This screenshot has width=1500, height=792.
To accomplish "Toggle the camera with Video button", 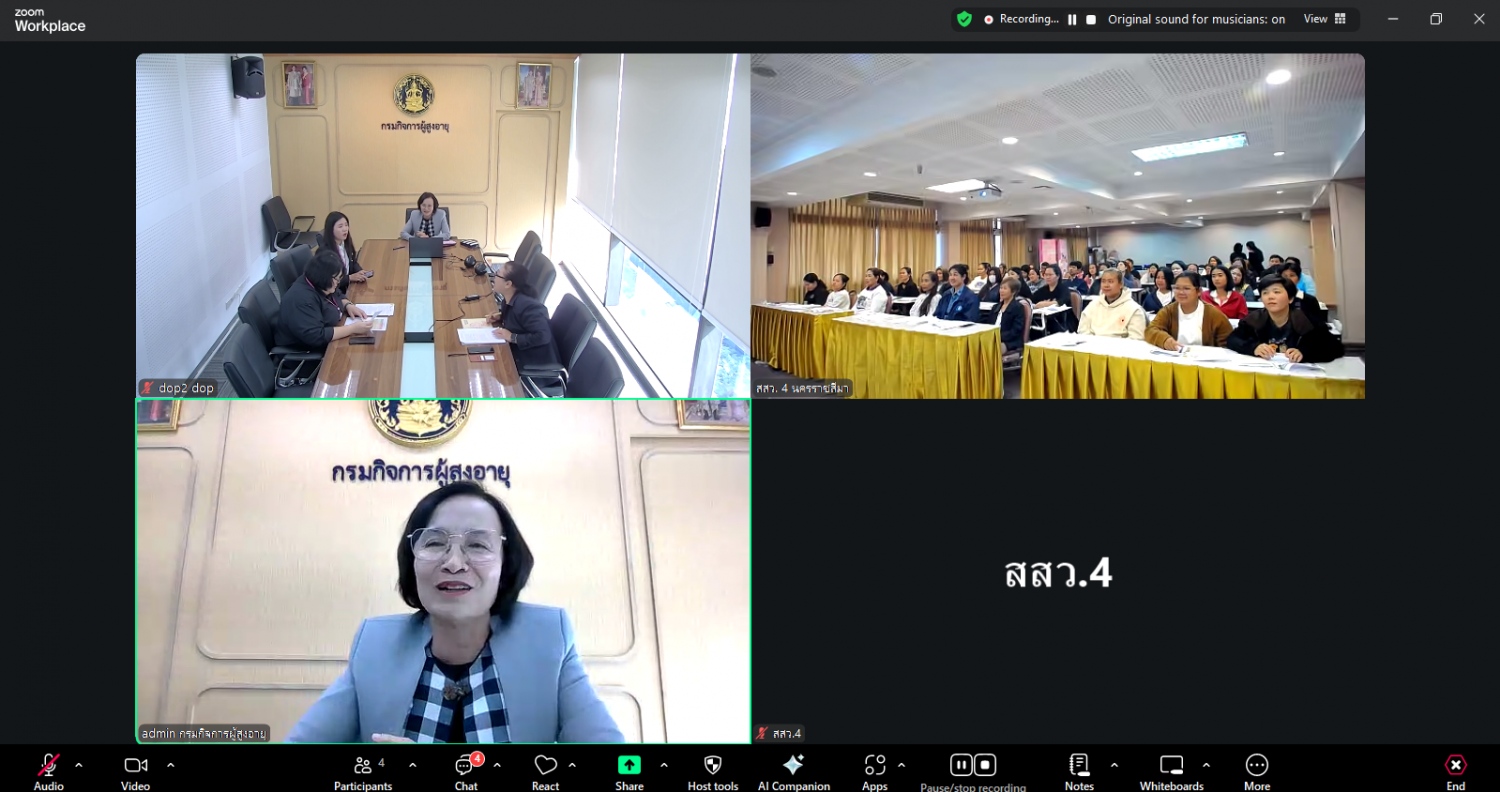I will click(x=135, y=766).
